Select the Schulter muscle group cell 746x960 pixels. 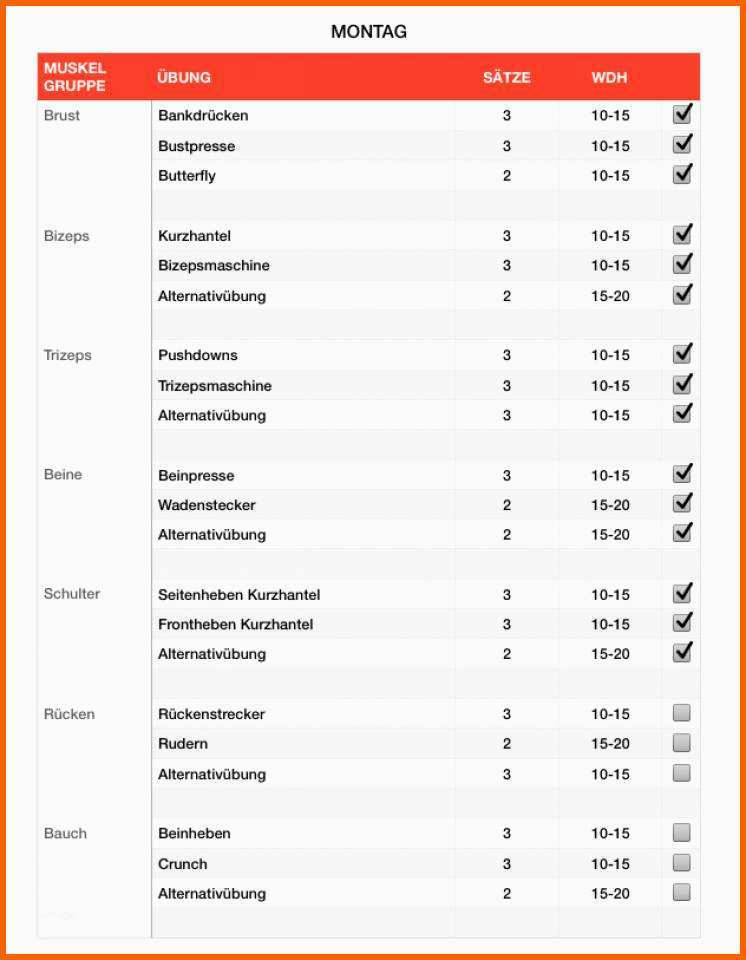coord(72,594)
